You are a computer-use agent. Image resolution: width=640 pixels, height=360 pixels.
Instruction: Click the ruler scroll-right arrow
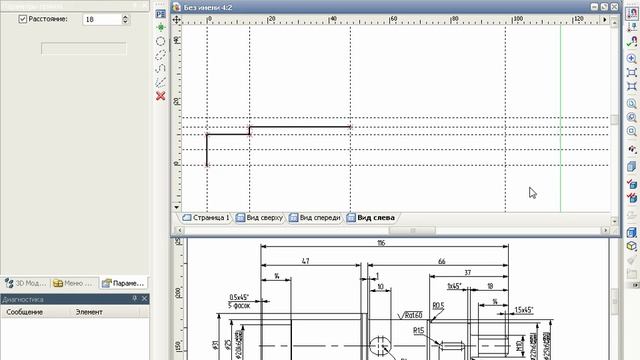point(605,19)
